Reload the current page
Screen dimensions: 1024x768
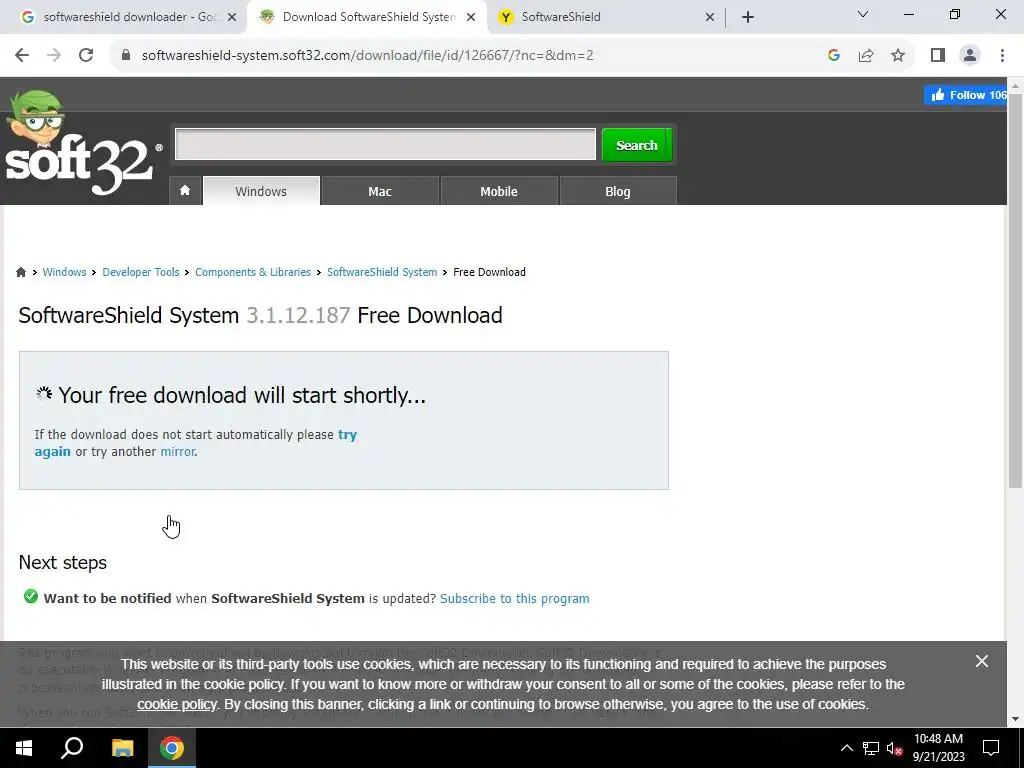pos(86,55)
